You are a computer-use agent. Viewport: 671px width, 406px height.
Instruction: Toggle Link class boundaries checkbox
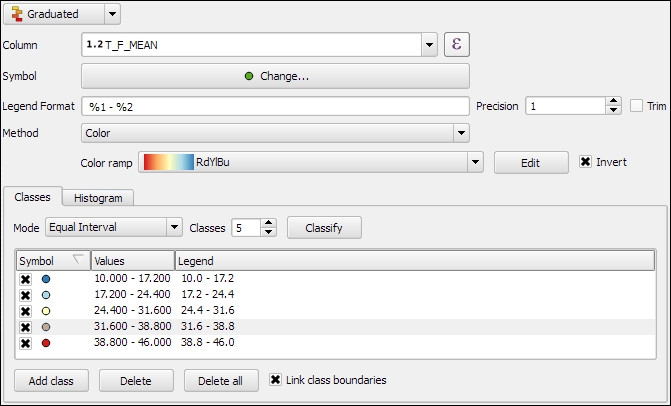(x=276, y=379)
